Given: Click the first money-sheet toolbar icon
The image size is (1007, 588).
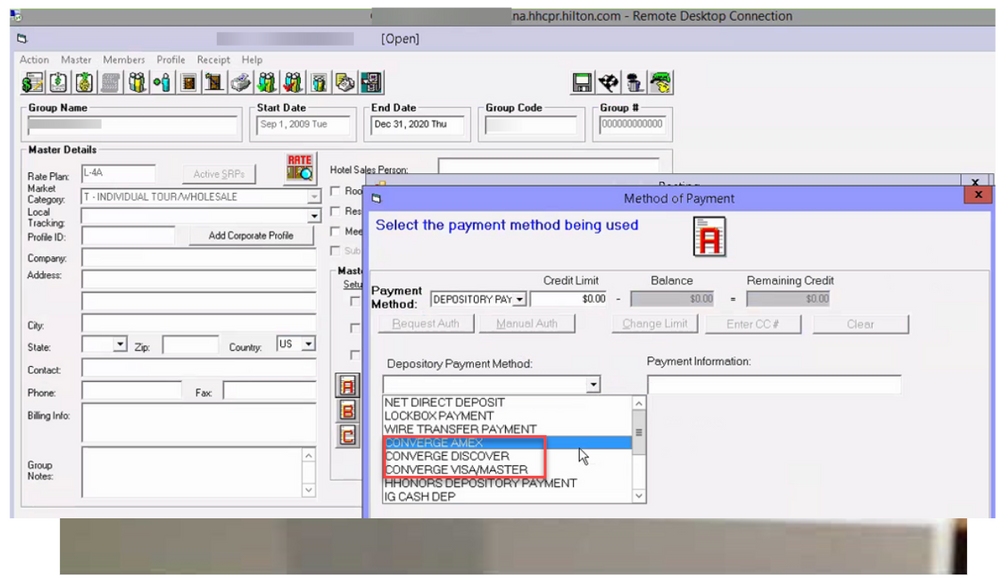Looking at the screenshot, I should (x=31, y=83).
